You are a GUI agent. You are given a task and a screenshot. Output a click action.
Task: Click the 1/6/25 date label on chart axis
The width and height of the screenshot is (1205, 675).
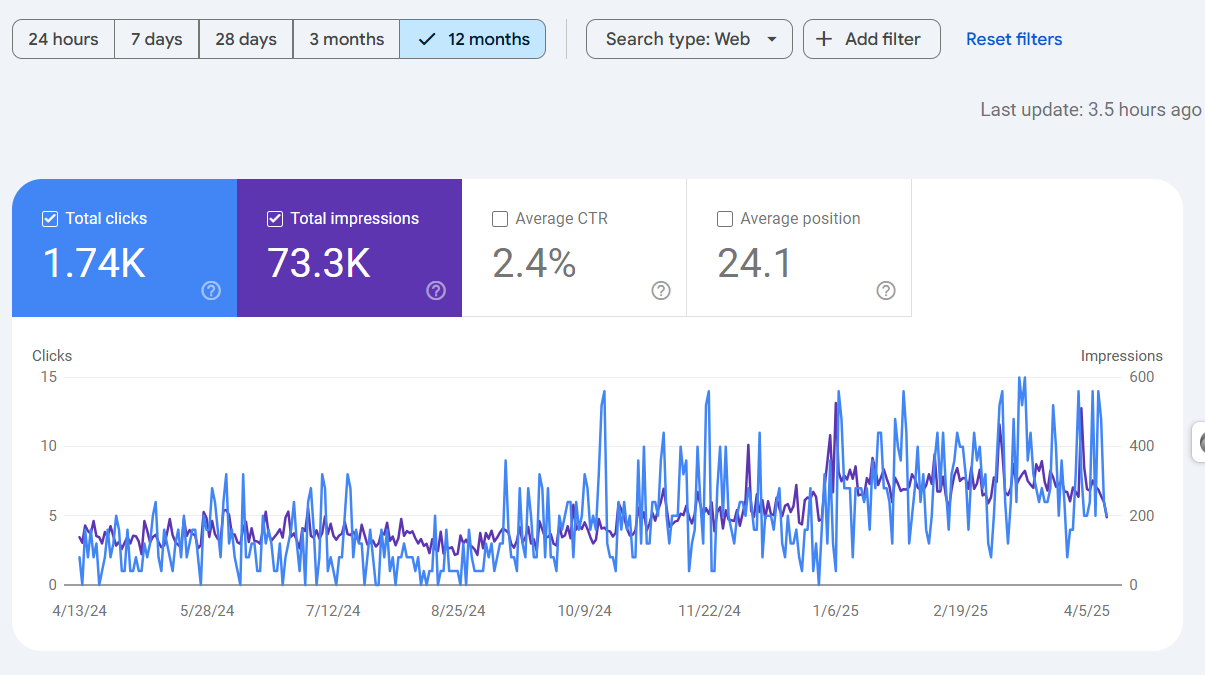(835, 611)
